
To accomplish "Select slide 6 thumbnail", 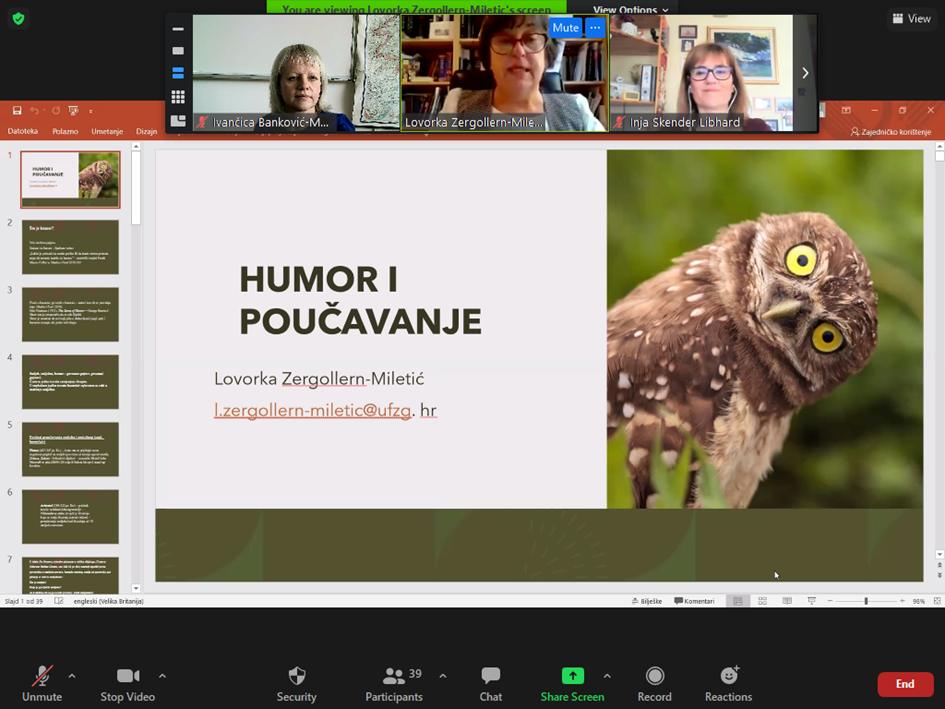I will click(71, 517).
